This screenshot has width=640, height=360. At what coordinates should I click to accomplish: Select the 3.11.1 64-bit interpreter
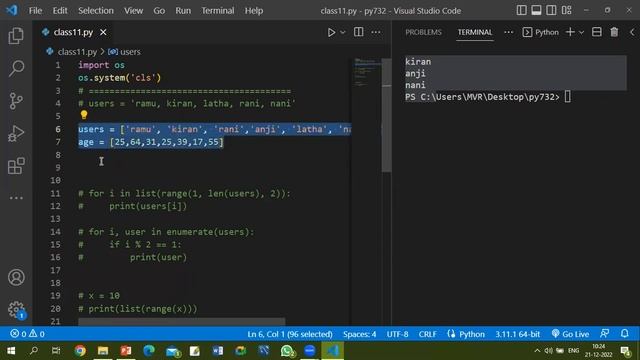coord(518,334)
